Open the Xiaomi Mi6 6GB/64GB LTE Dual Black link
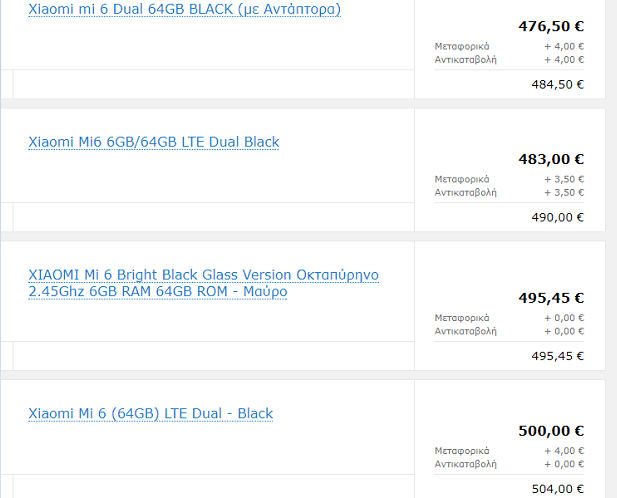The width and height of the screenshot is (617, 498). click(153, 142)
